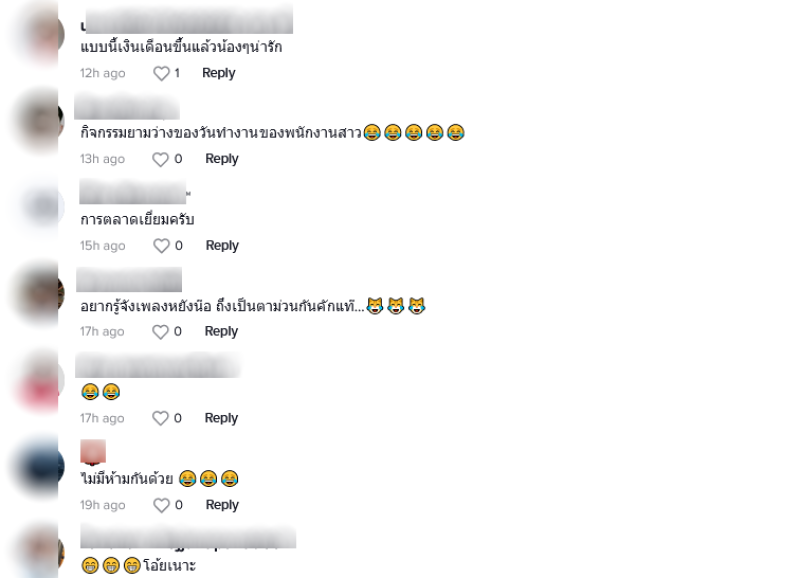Reply to the 13h ago comment
This screenshot has width=800, height=578.
pos(221,159)
